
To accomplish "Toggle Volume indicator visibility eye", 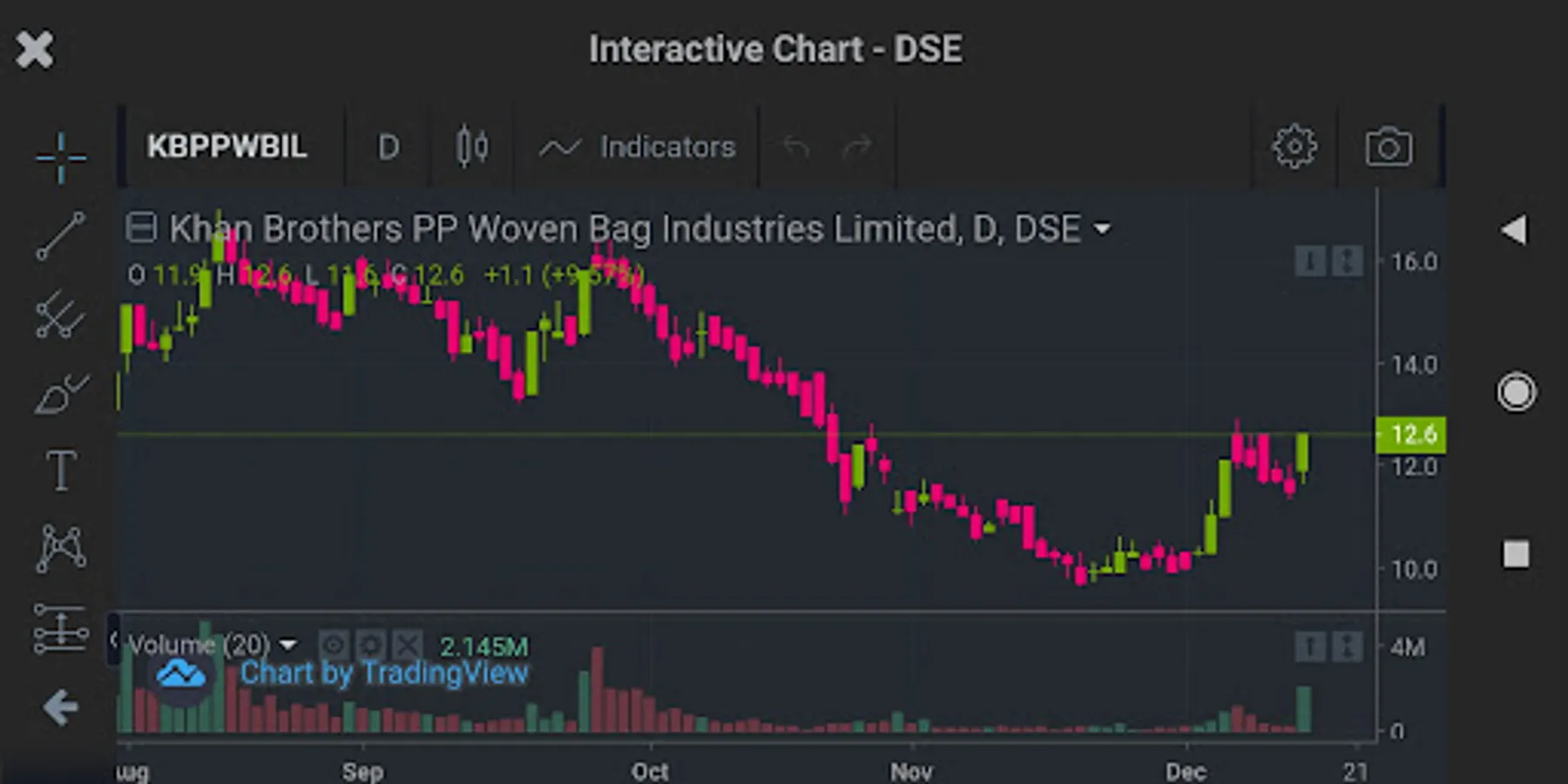I will 334,645.
